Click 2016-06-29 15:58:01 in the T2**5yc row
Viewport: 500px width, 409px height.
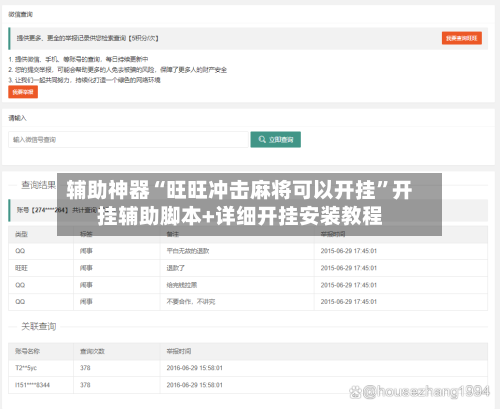pos(194,368)
